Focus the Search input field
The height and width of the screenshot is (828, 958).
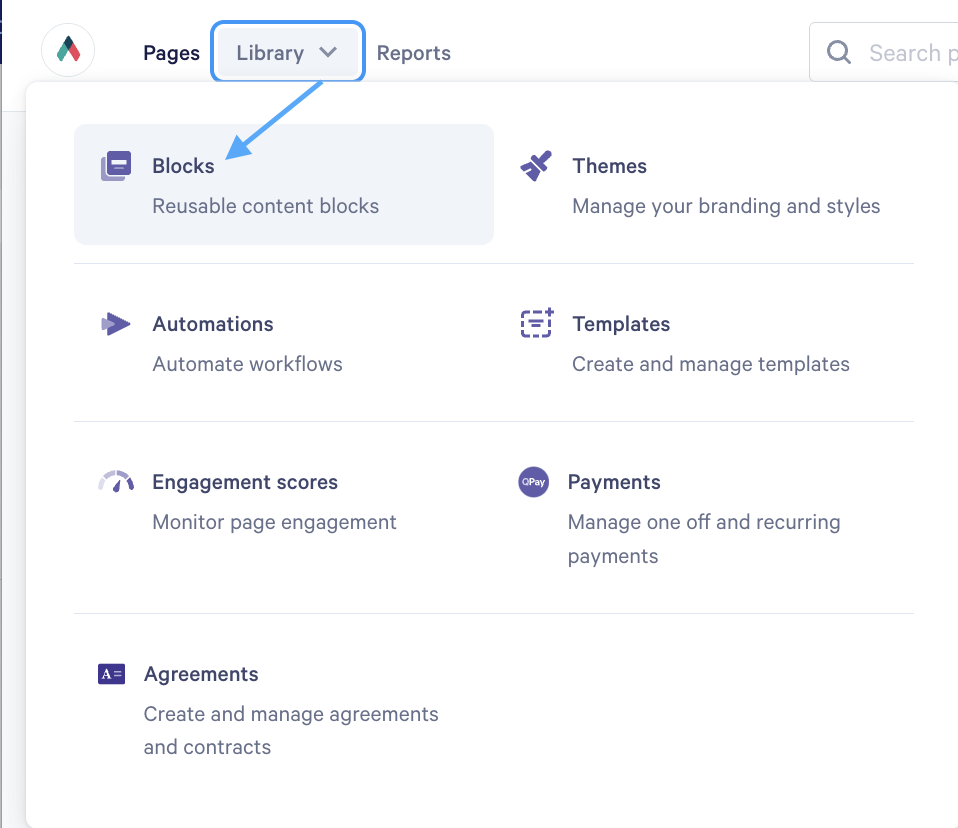[x=884, y=53]
